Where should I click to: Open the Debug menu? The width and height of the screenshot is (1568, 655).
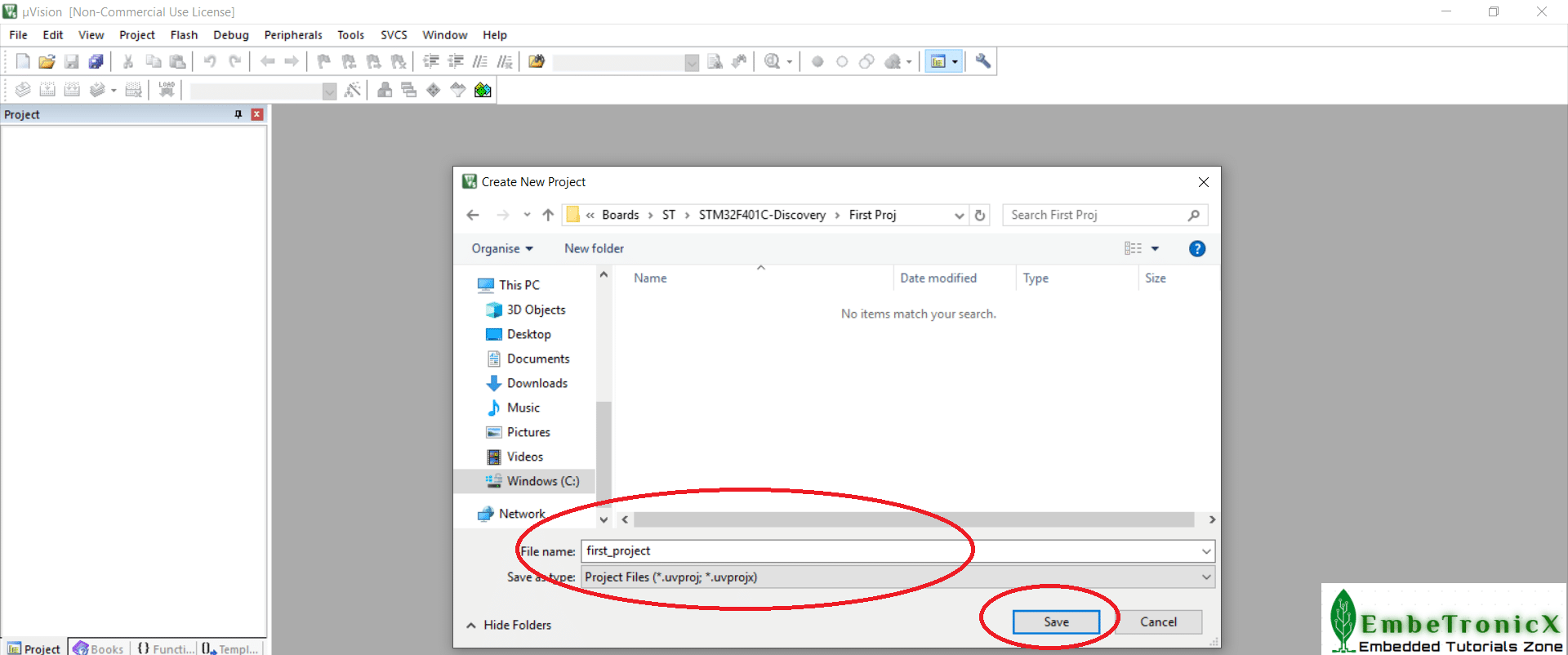(231, 35)
